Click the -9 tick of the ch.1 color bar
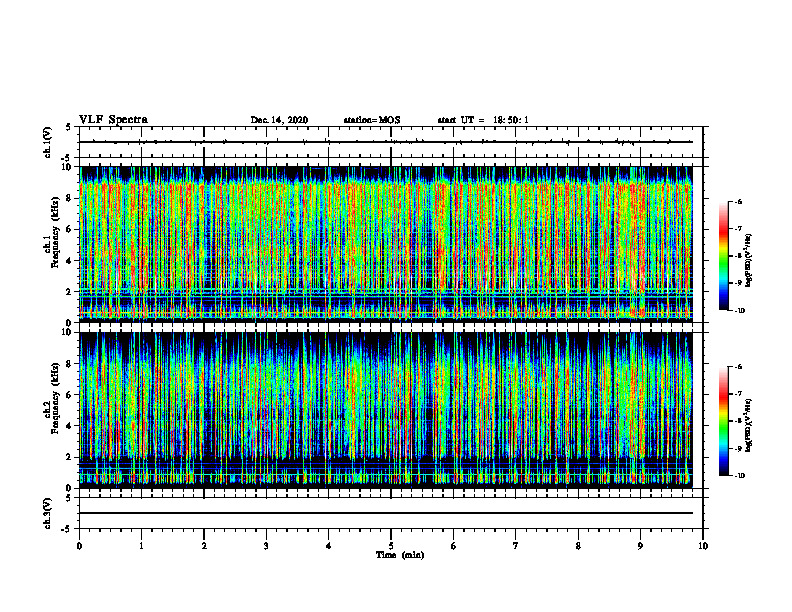792x612 pixels. 738,283
